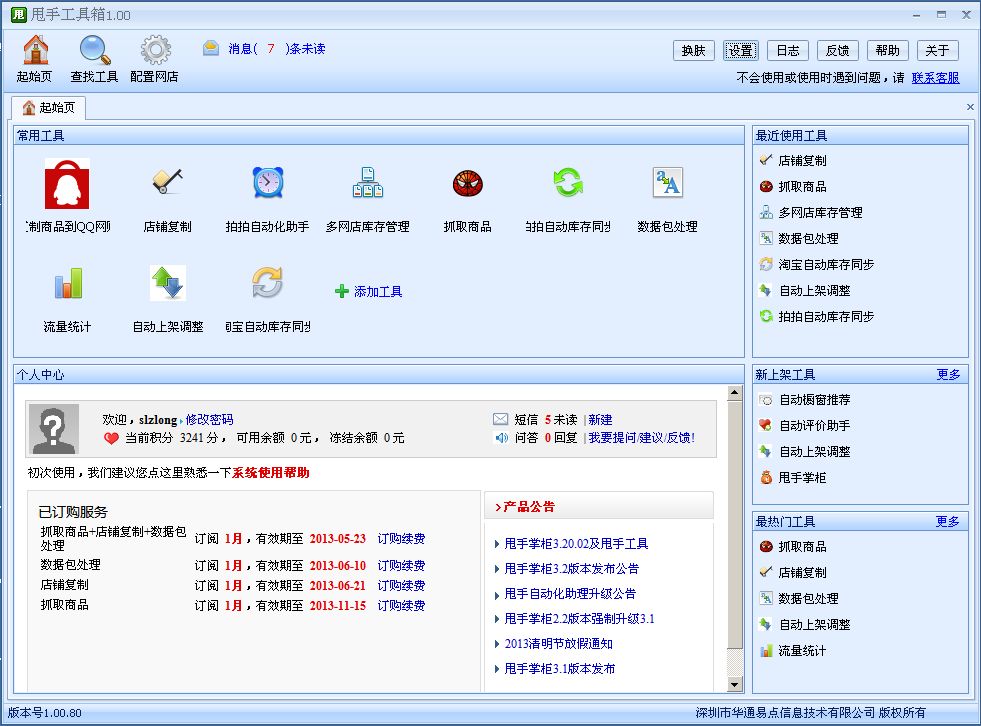Click the 联系客服 link
The width and height of the screenshot is (981, 726).
[x=935, y=78]
